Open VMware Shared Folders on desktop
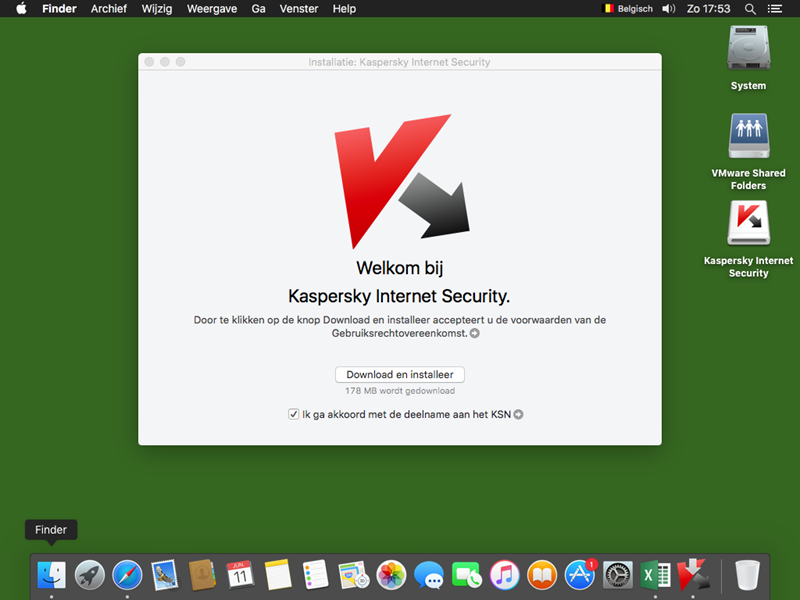The height and width of the screenshot is (600, 800). [748, 136]
